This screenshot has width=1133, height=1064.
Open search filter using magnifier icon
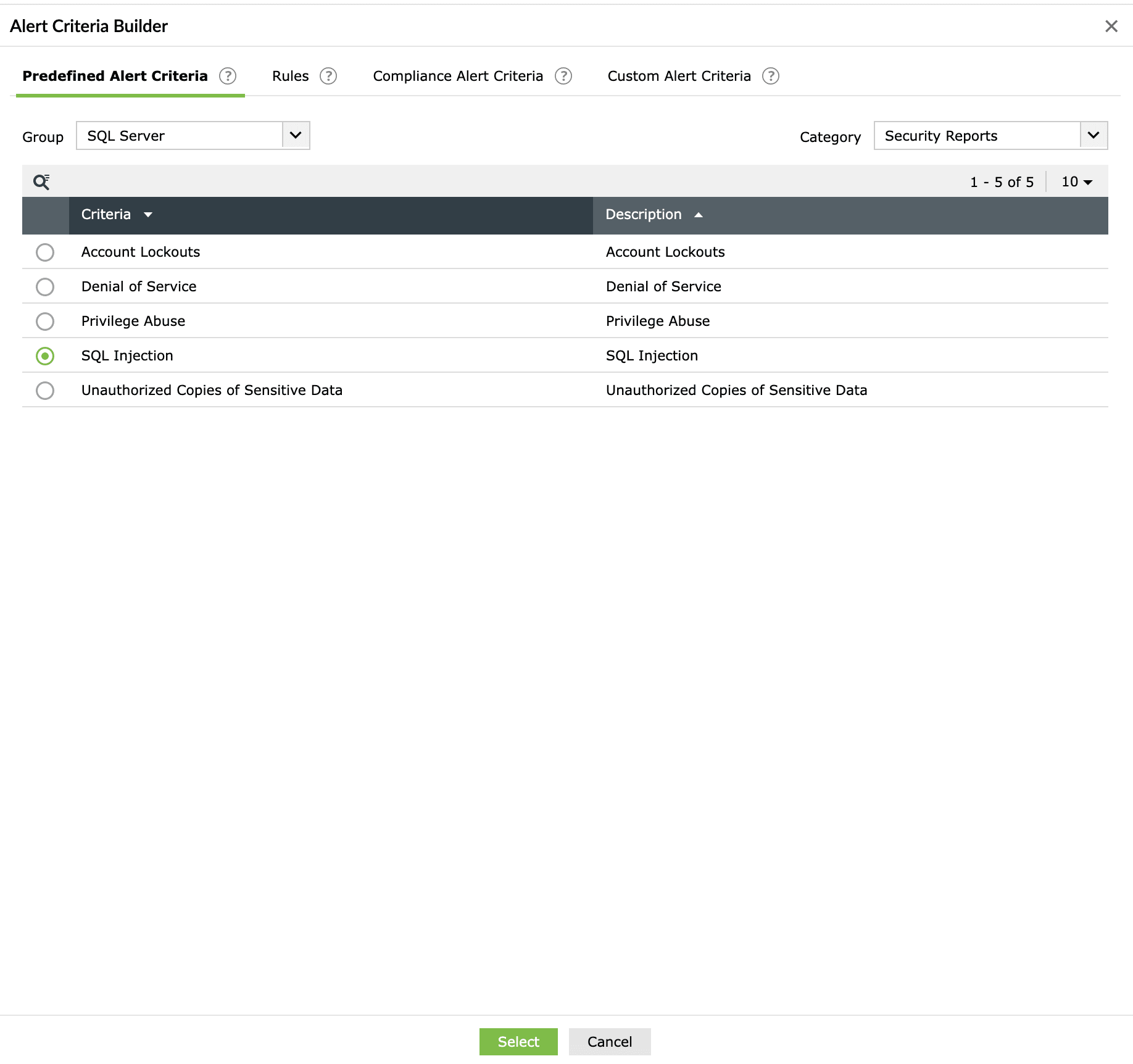pyautogui.click(x=41, y=181)
